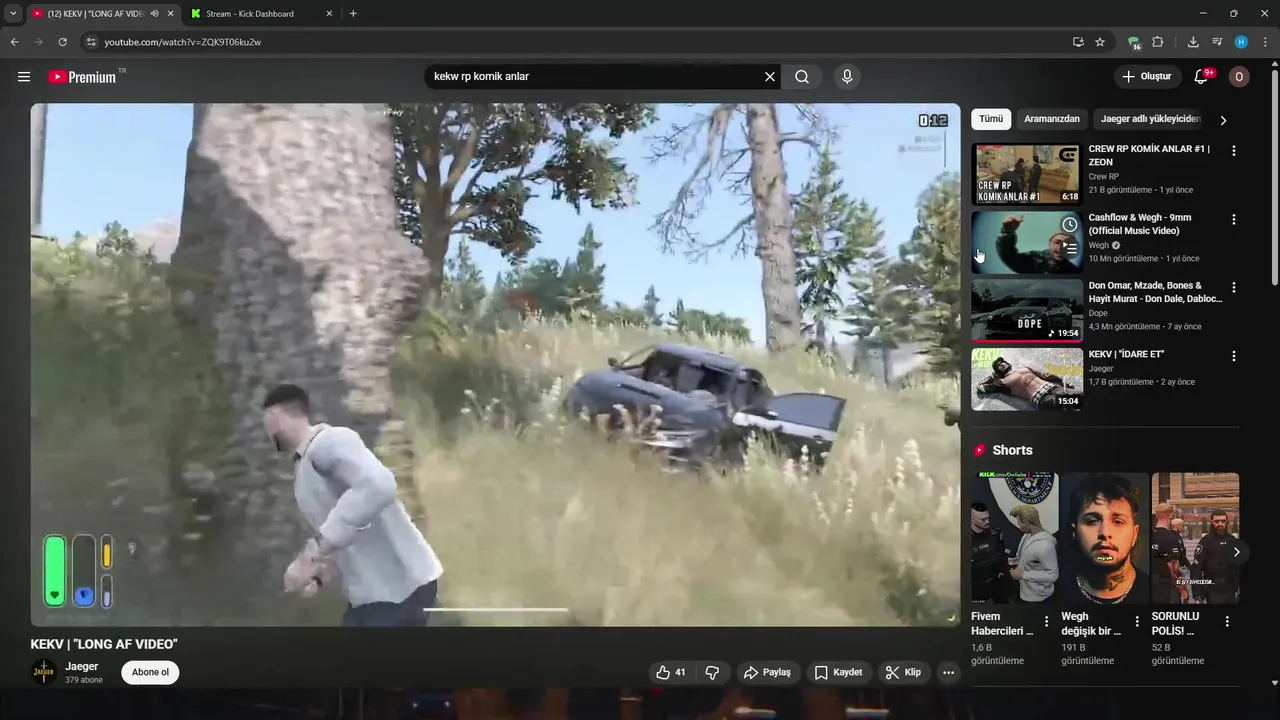
Task: Open options for Don Omar Mzade video
Action: [x=1233, y=287]
